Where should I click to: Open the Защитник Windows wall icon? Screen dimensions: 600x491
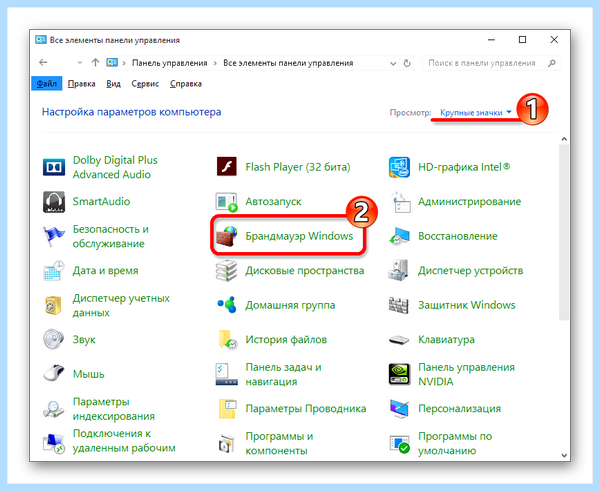coord(399,305)
